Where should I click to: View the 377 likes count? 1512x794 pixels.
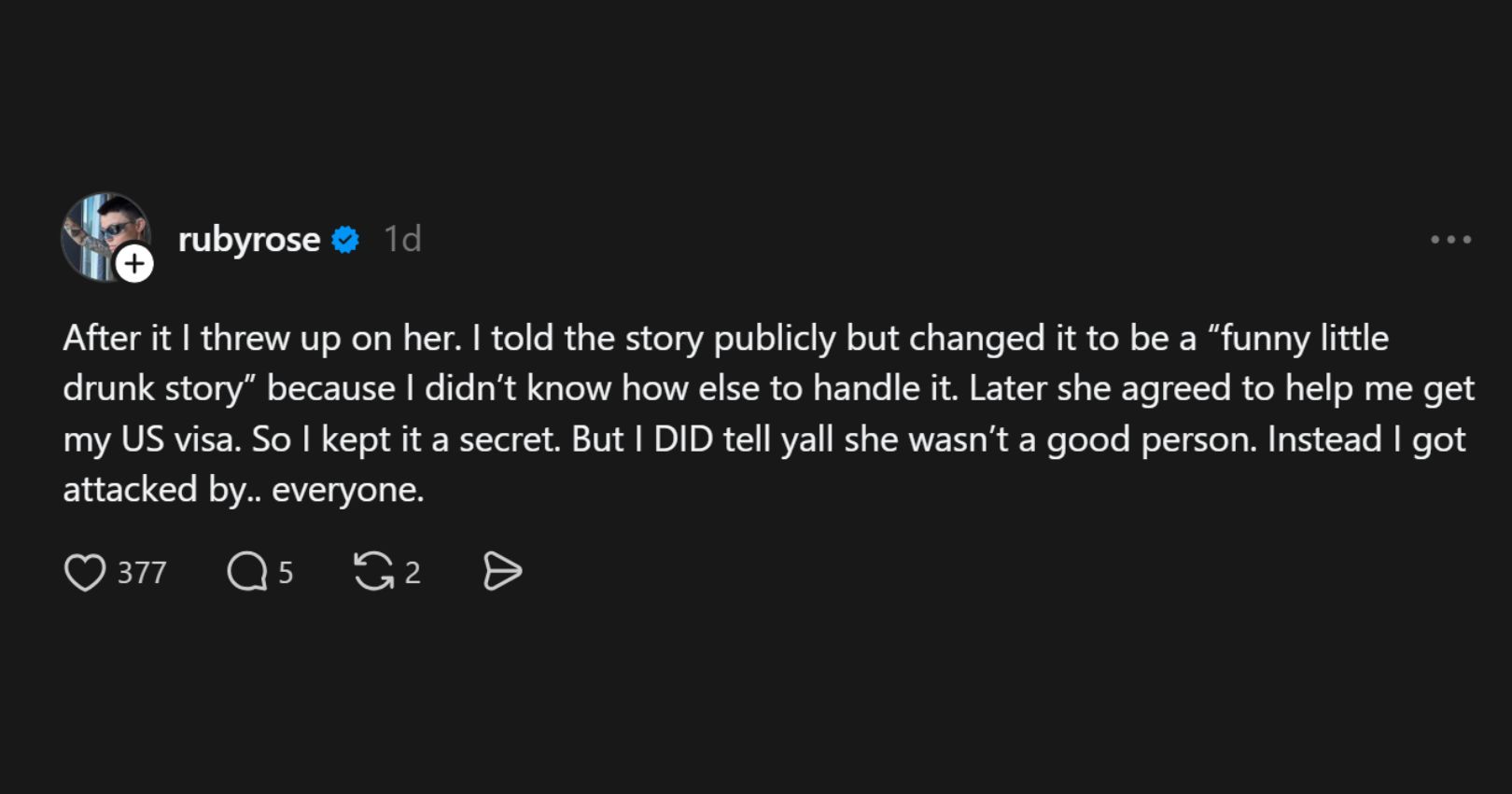[142, 573]
